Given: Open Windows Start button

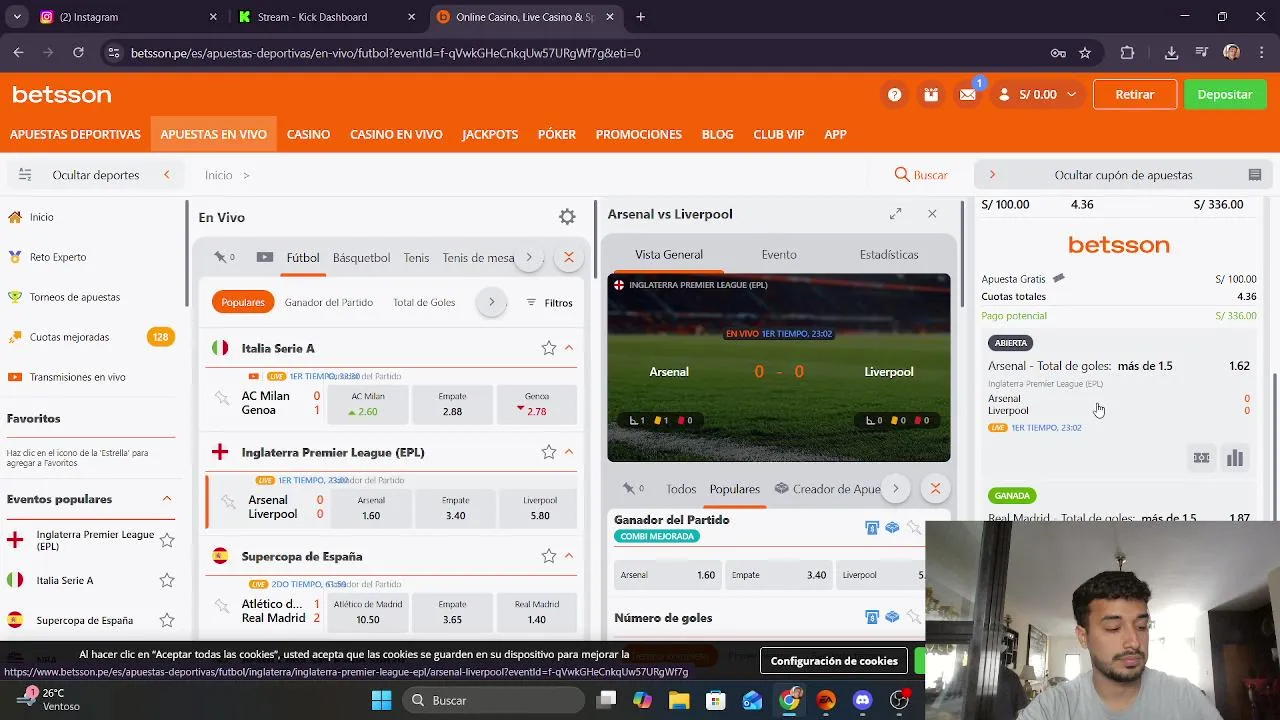Looking at the screenshot, I should click(381, 700).
